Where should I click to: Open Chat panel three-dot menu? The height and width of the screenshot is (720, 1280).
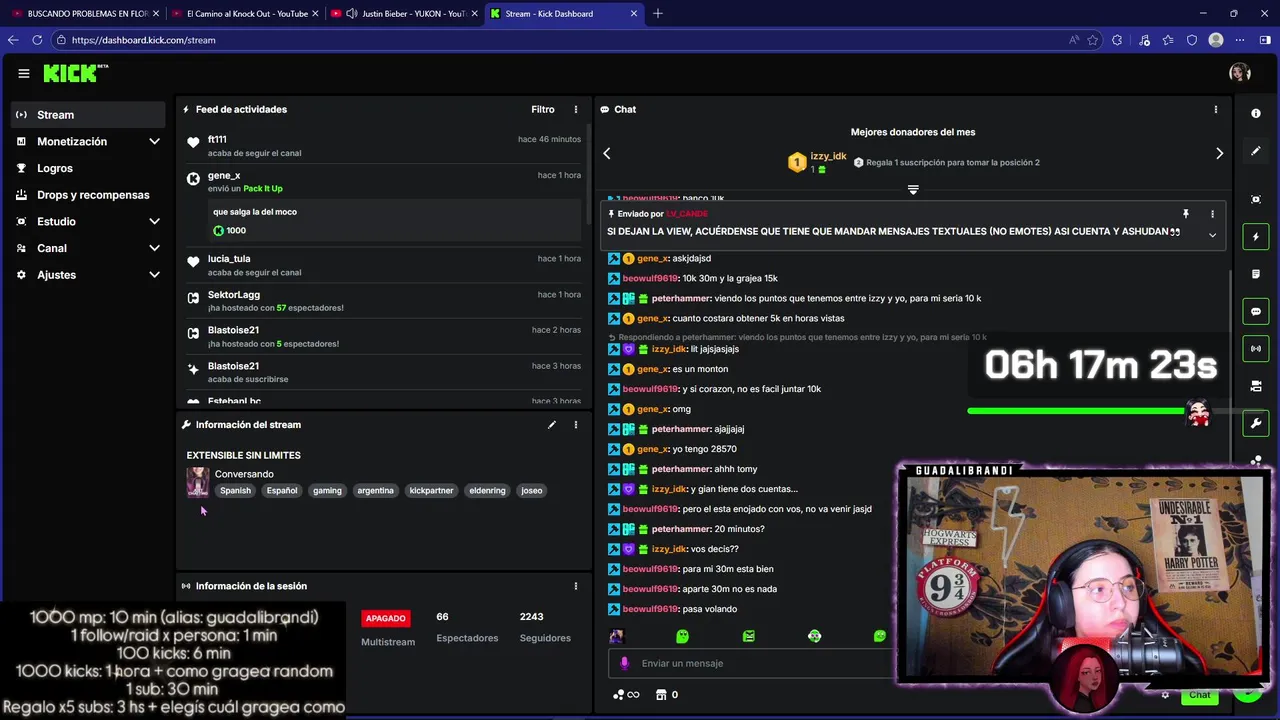[x=1216, y=109]
